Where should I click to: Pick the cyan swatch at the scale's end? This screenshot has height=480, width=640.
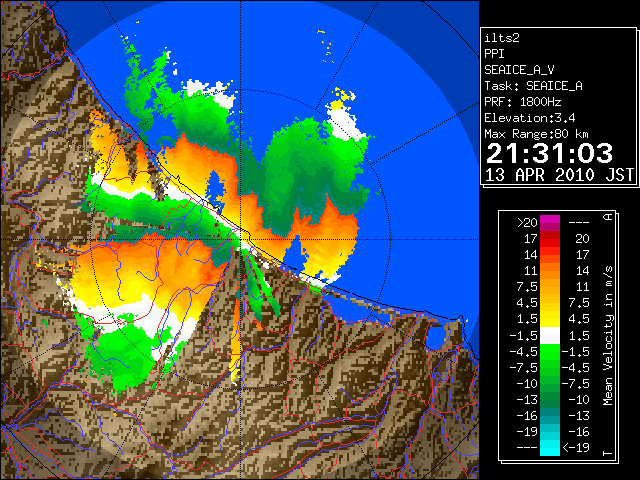coord(550,447)
